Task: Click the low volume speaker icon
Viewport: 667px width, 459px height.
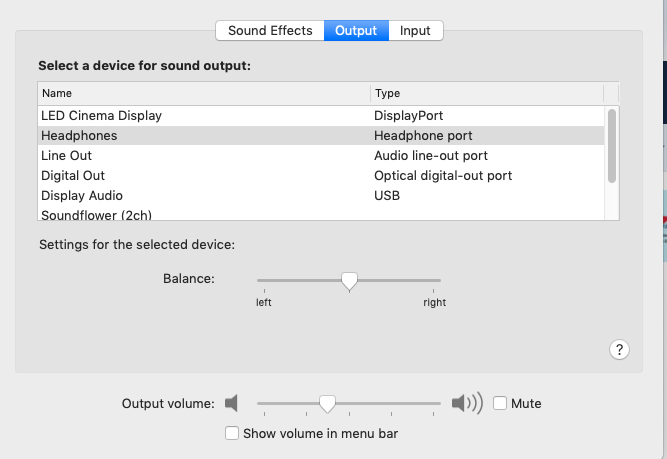Action: 232,404
